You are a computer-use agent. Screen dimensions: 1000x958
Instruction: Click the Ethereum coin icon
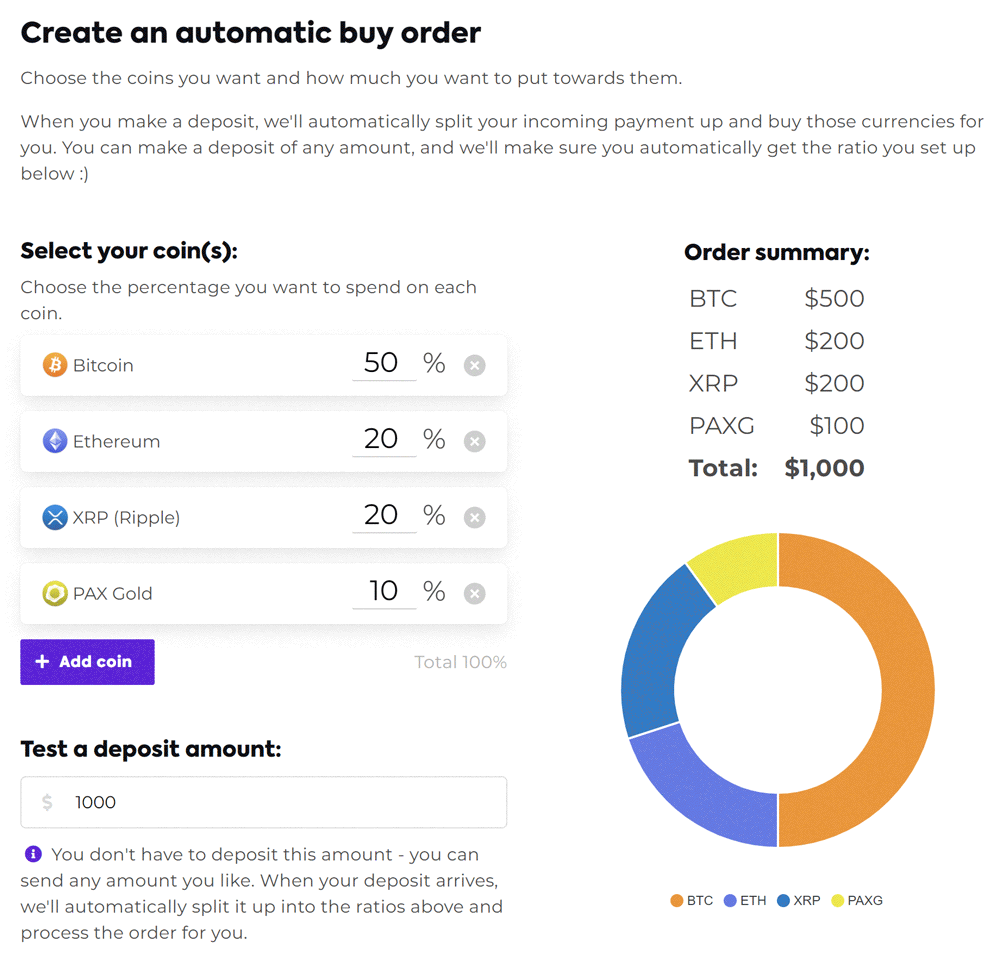click(55, 441)
